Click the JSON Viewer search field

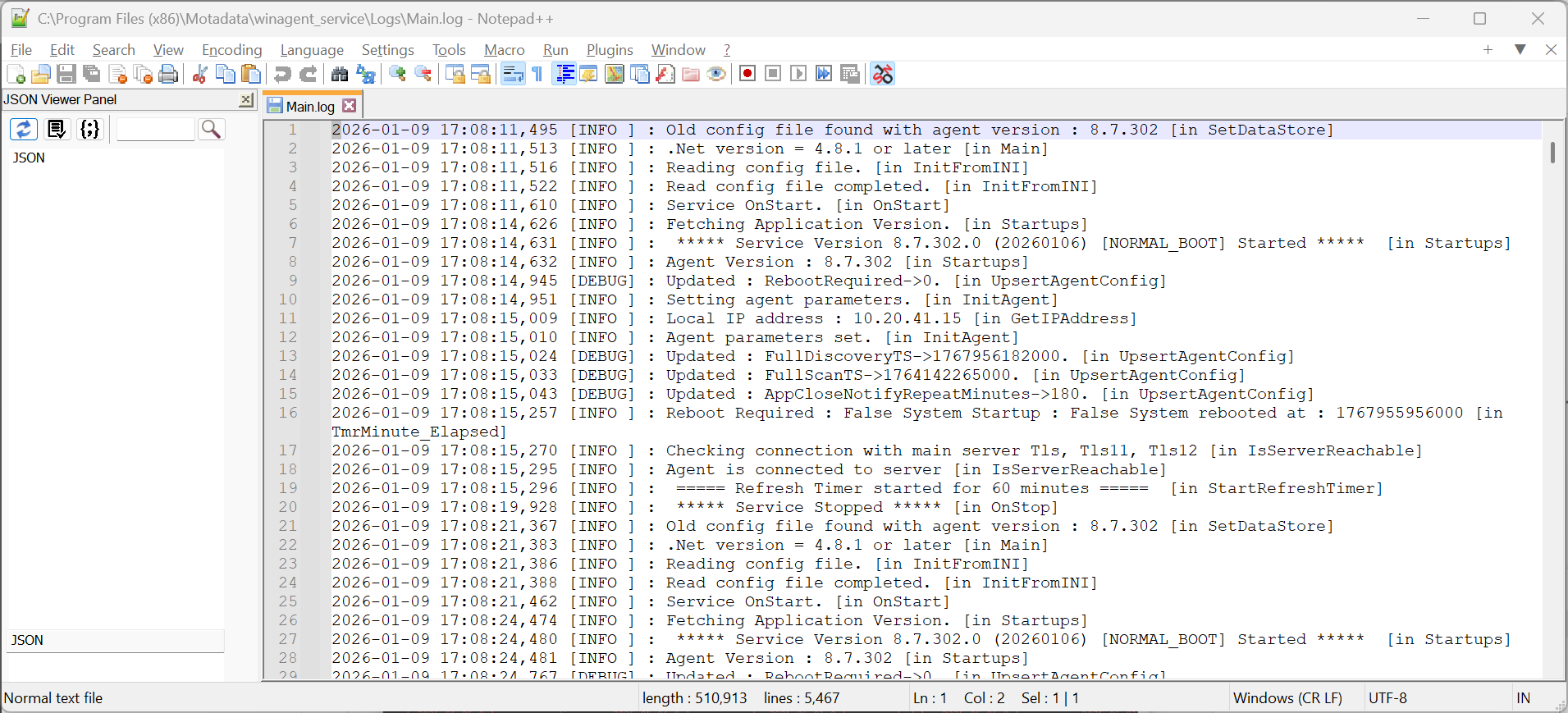155,129
